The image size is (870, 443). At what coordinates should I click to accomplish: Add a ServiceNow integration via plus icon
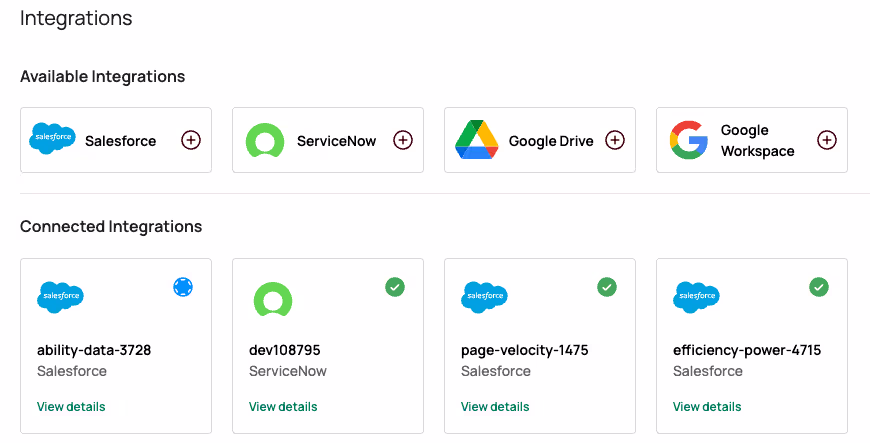[x=403, y=140]
